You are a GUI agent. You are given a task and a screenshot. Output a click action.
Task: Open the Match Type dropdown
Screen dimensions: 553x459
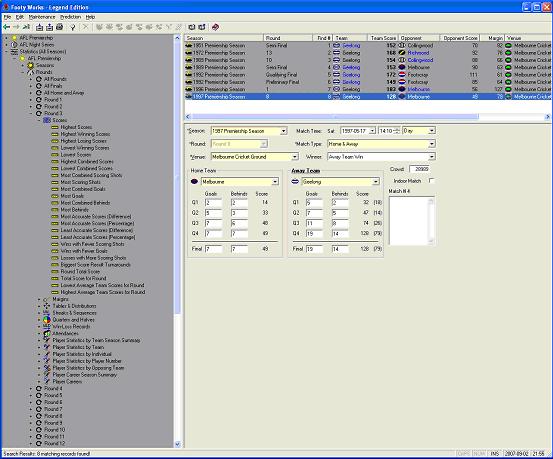click(432, 144)
